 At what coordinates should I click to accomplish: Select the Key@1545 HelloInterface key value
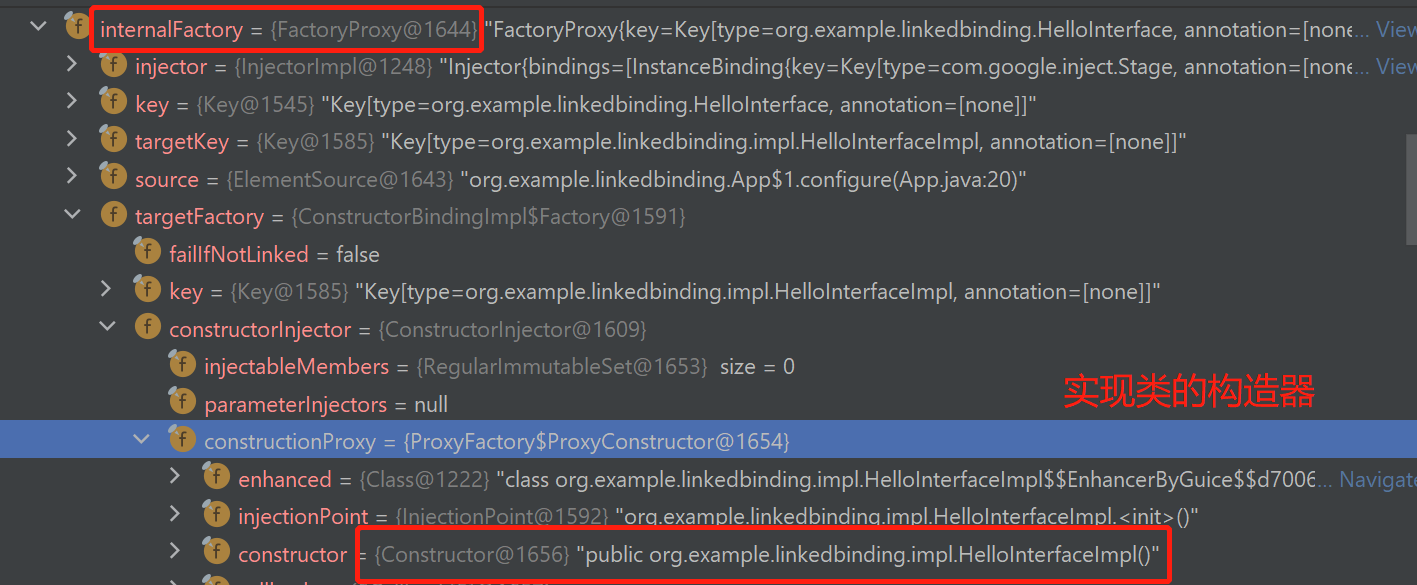(x=678, y=105)
